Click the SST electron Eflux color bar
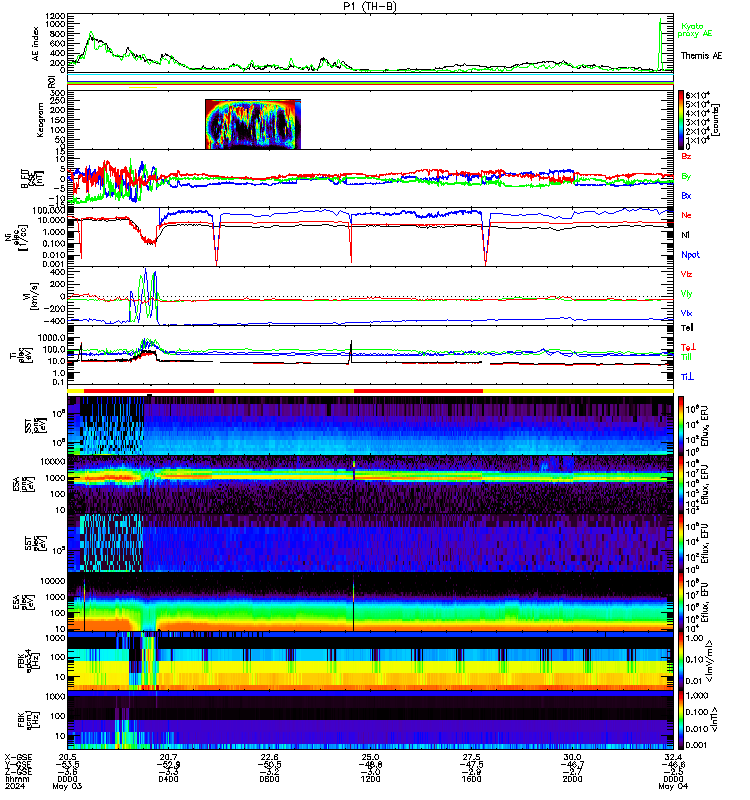 [681, 542]
